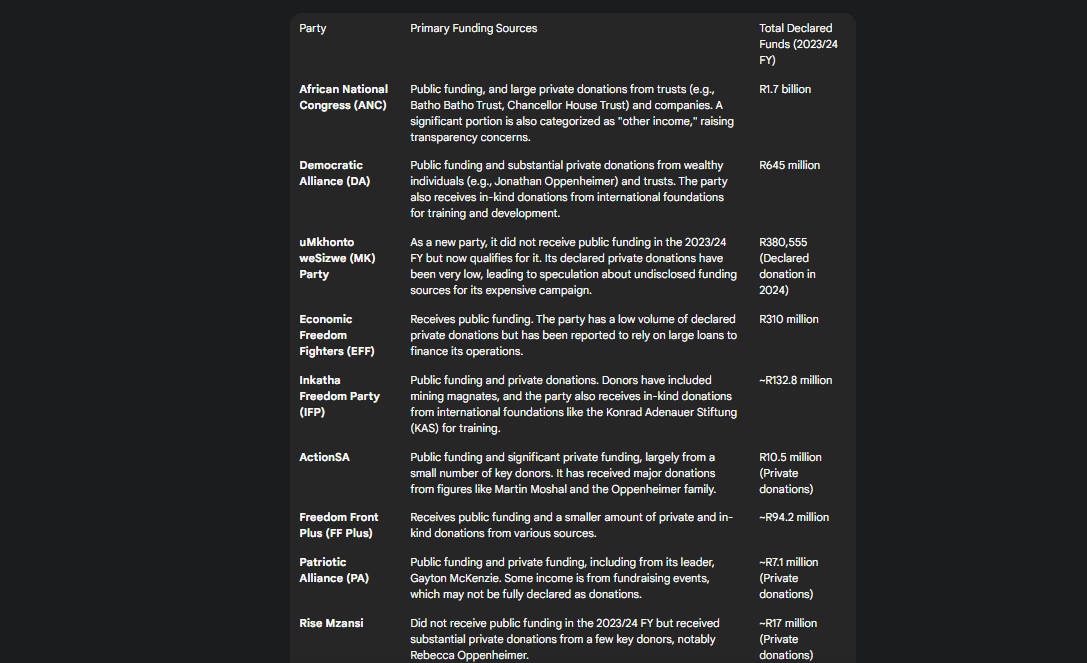Select the Inkatha Freedom Party (IFP) name
Image resolution: width=1087 pixels, height=663 pixels.
pos(339,396)
